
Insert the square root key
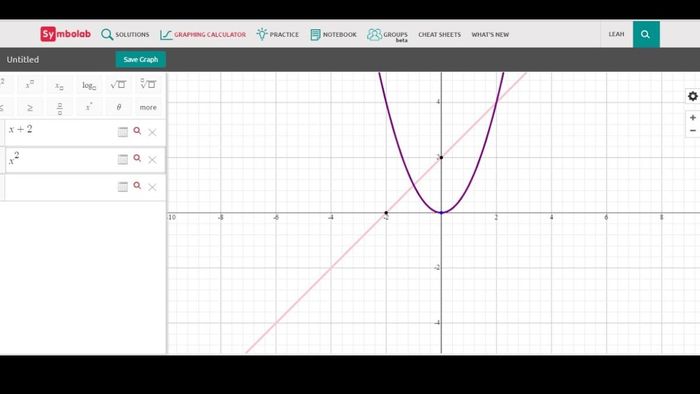pyautogui.click(x=118, y=84)
